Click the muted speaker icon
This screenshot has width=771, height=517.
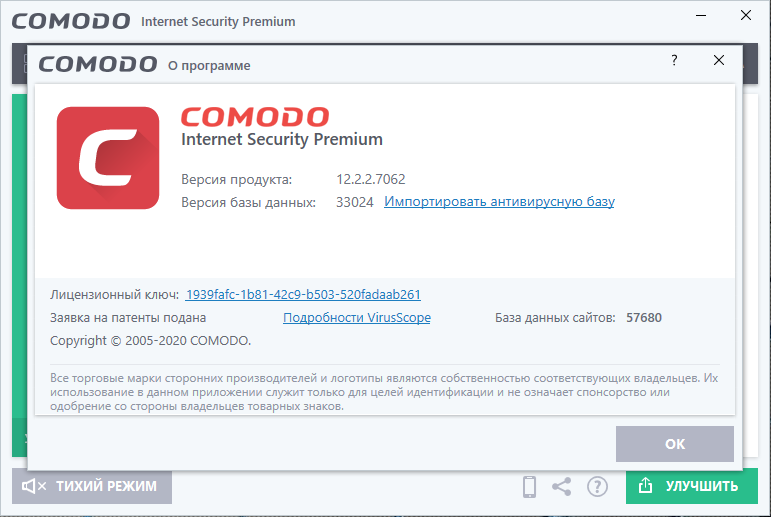pos(34,487)
